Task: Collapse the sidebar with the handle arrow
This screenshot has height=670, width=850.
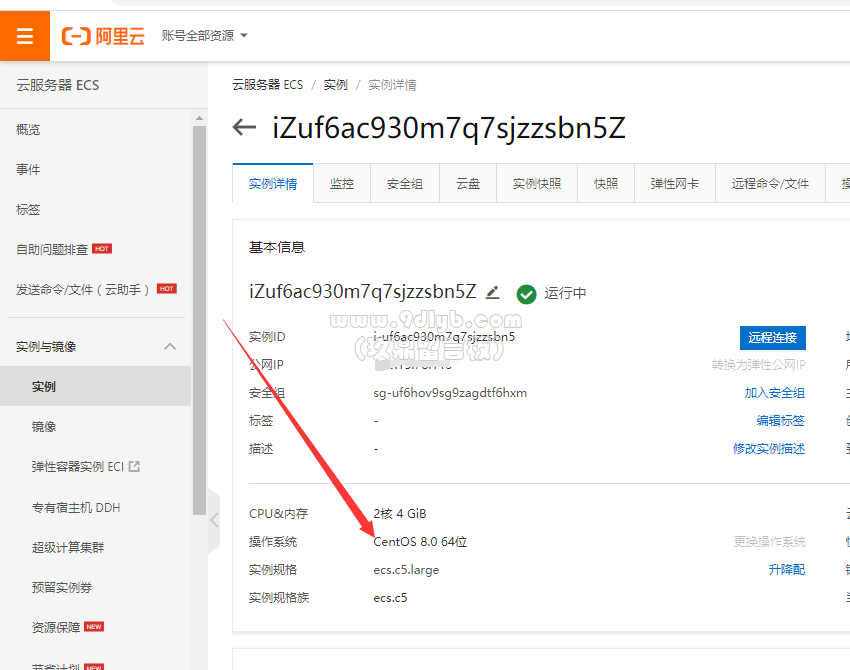Action: [x=214, y=520]
